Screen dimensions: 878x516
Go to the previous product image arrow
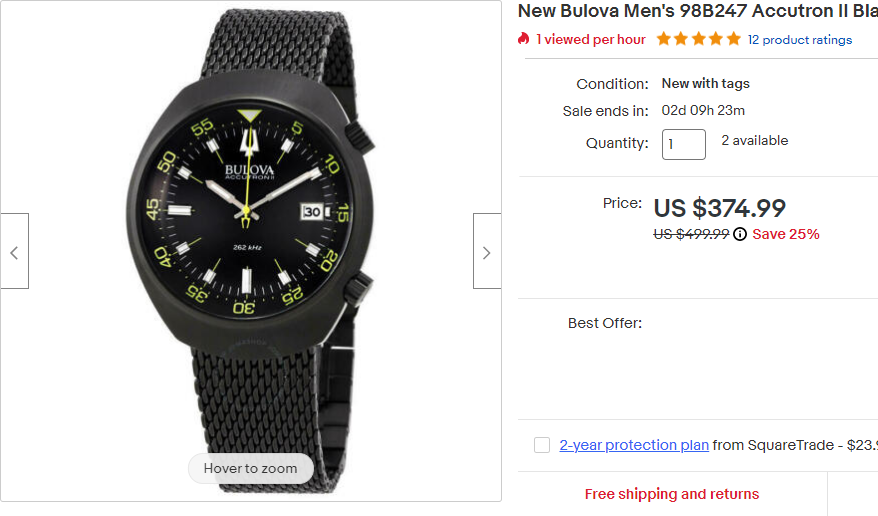tap(14, 252)
